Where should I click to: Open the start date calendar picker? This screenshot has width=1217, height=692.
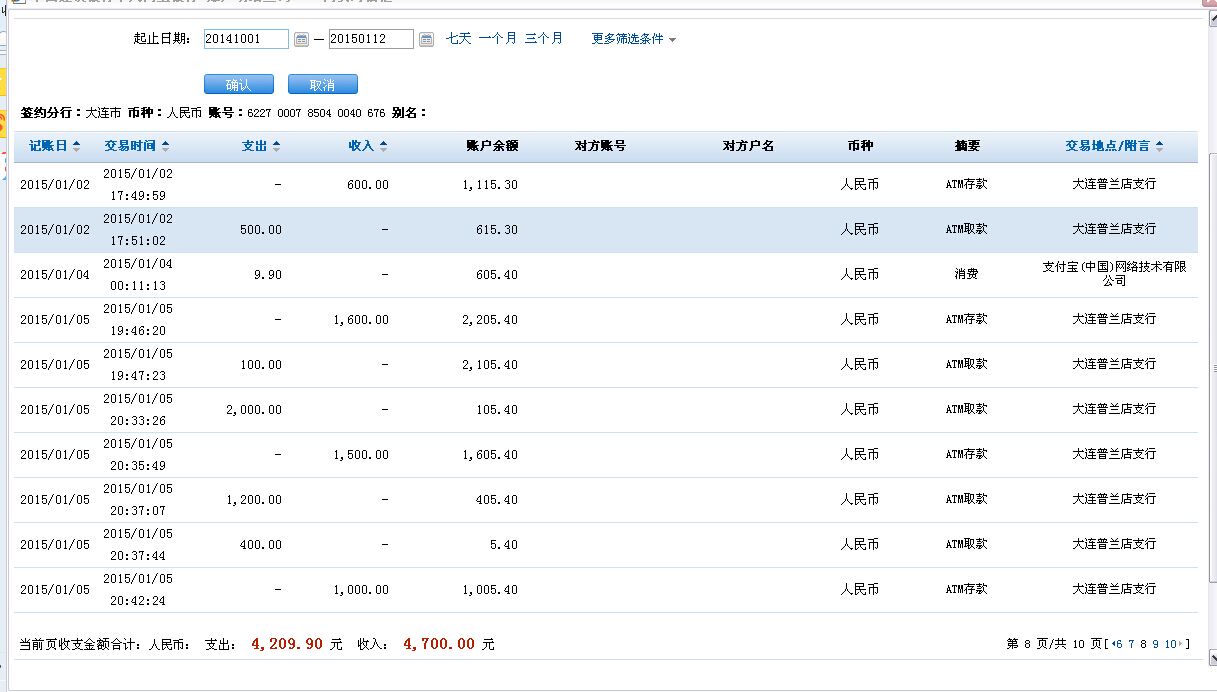pyautogui.click(x=301, y=39)
